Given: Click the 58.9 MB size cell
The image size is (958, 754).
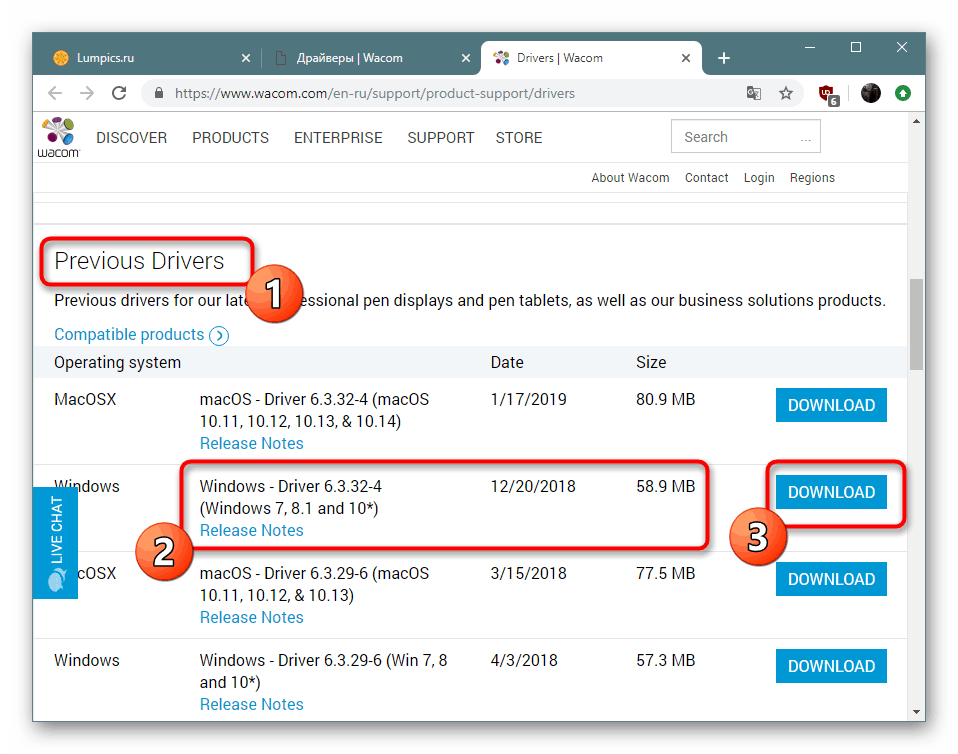Looking at the screenshot, I should click(665, 486).
